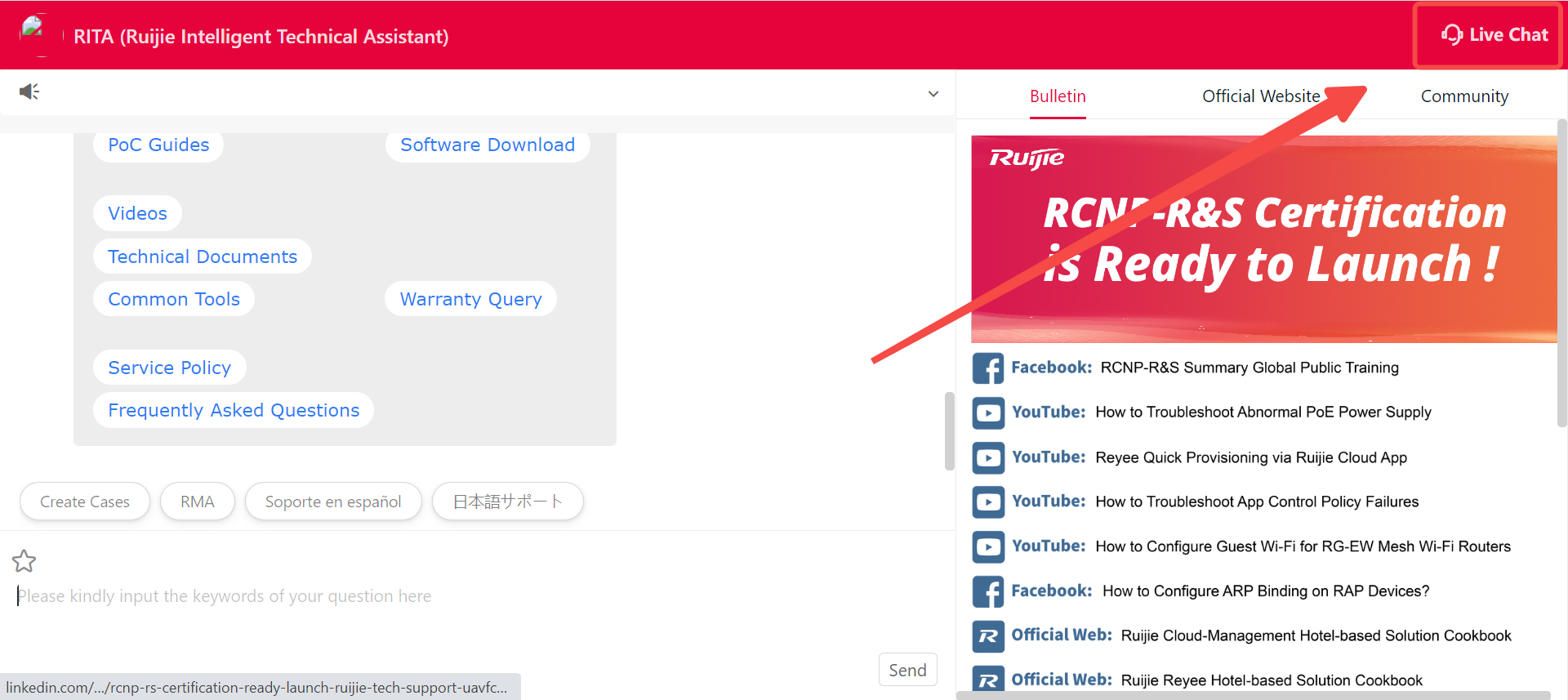The height and width of the screenshot is (700, 1568).
Task: Click YouTube icon for Guest Wi-Fi configuration
Action: point(988,546)
